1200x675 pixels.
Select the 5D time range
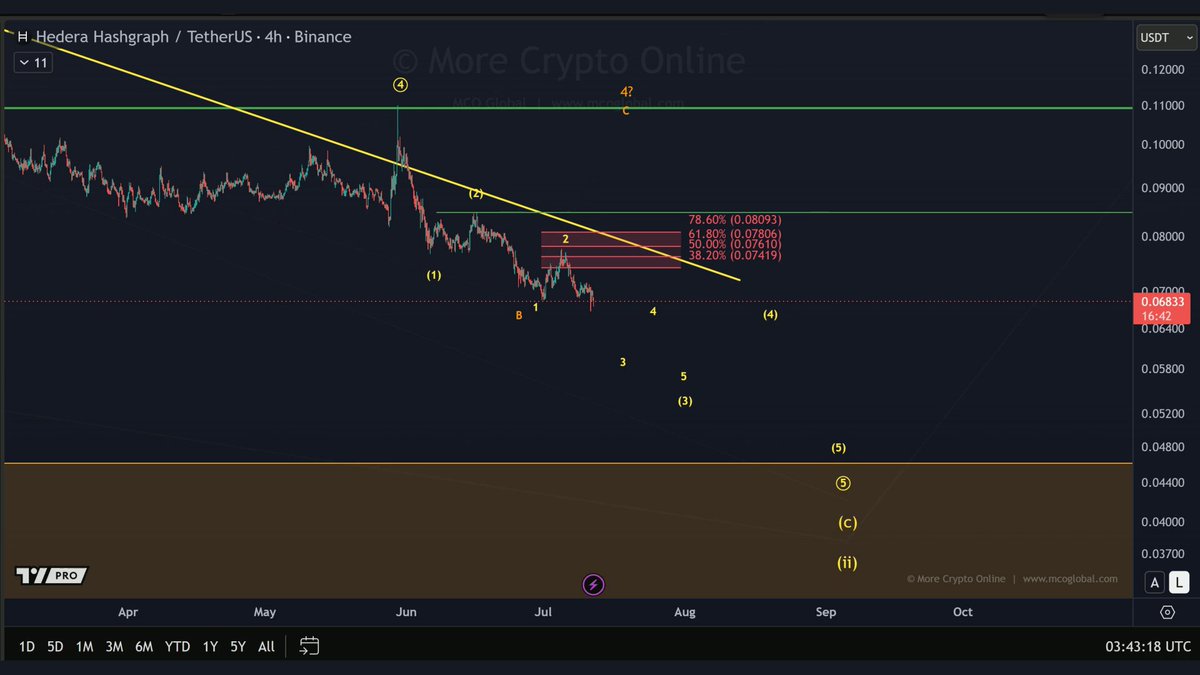tap(55, 647)
